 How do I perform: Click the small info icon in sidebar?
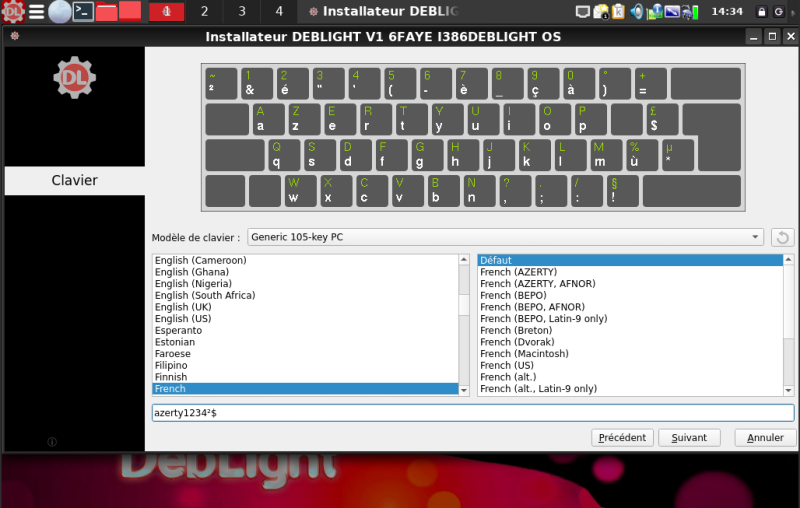52,442
